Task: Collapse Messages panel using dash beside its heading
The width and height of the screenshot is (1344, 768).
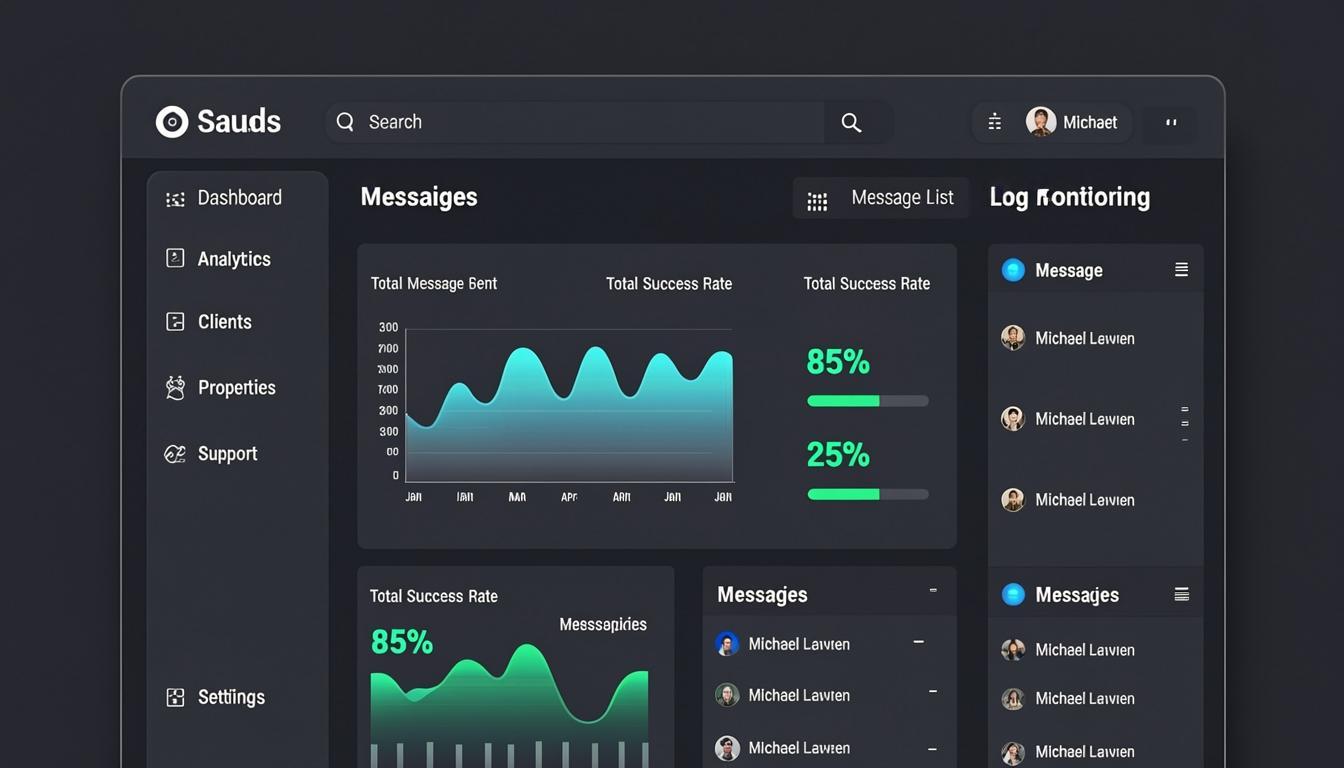Action: click(933, 591)
